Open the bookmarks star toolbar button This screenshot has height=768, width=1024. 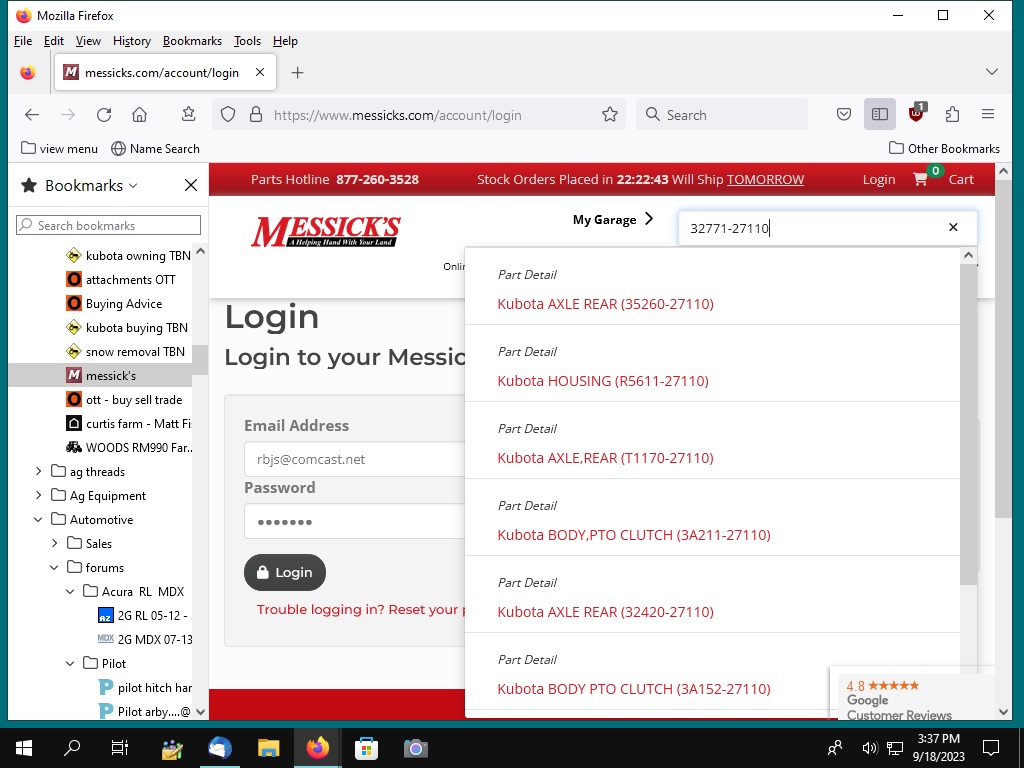[188, 115]
